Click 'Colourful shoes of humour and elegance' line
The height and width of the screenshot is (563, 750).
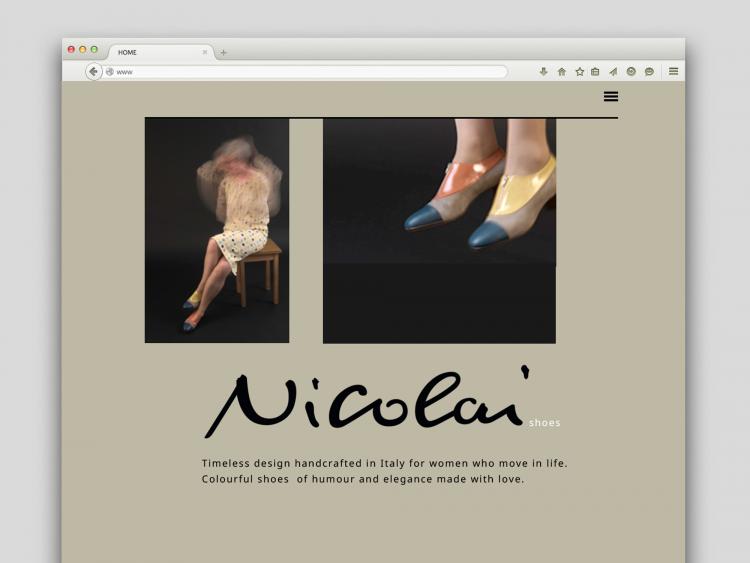pyautogui.click(x=363, y=479)
